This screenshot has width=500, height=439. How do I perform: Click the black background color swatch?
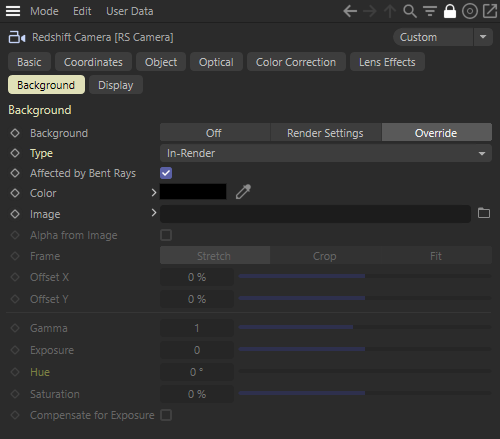coord(193,192)
